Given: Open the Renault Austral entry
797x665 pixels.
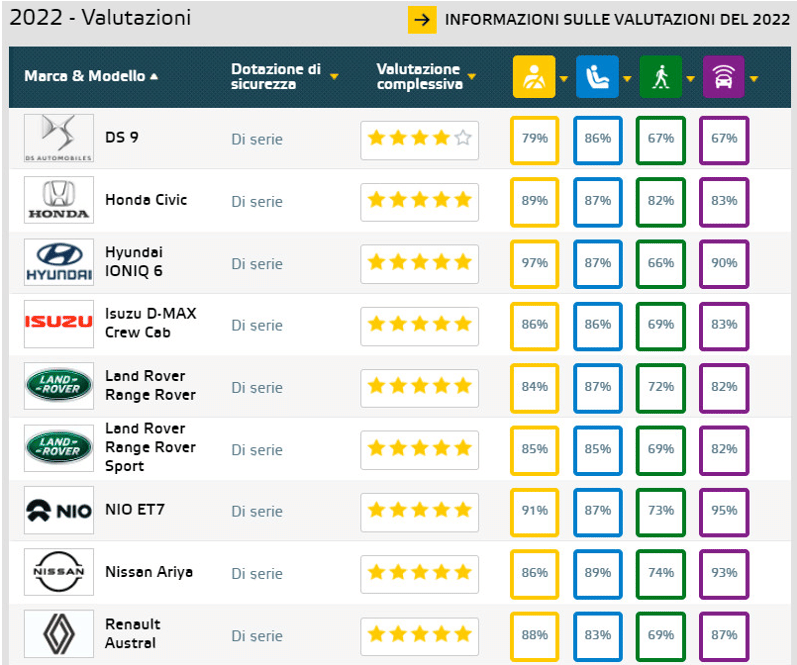Looking at the screenshot, I should point(133,633).
